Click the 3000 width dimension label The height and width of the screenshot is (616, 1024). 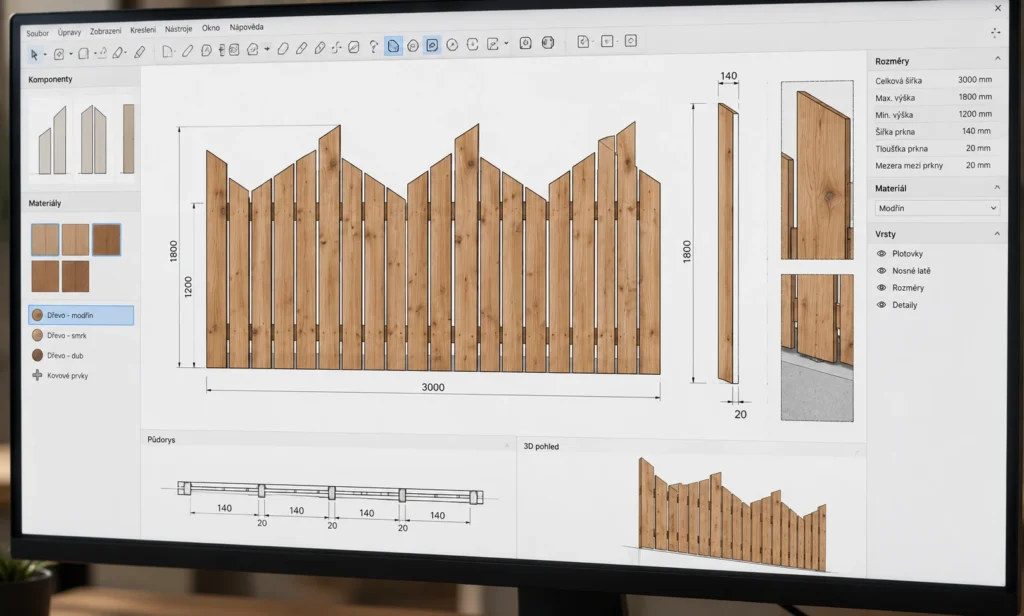433,387
